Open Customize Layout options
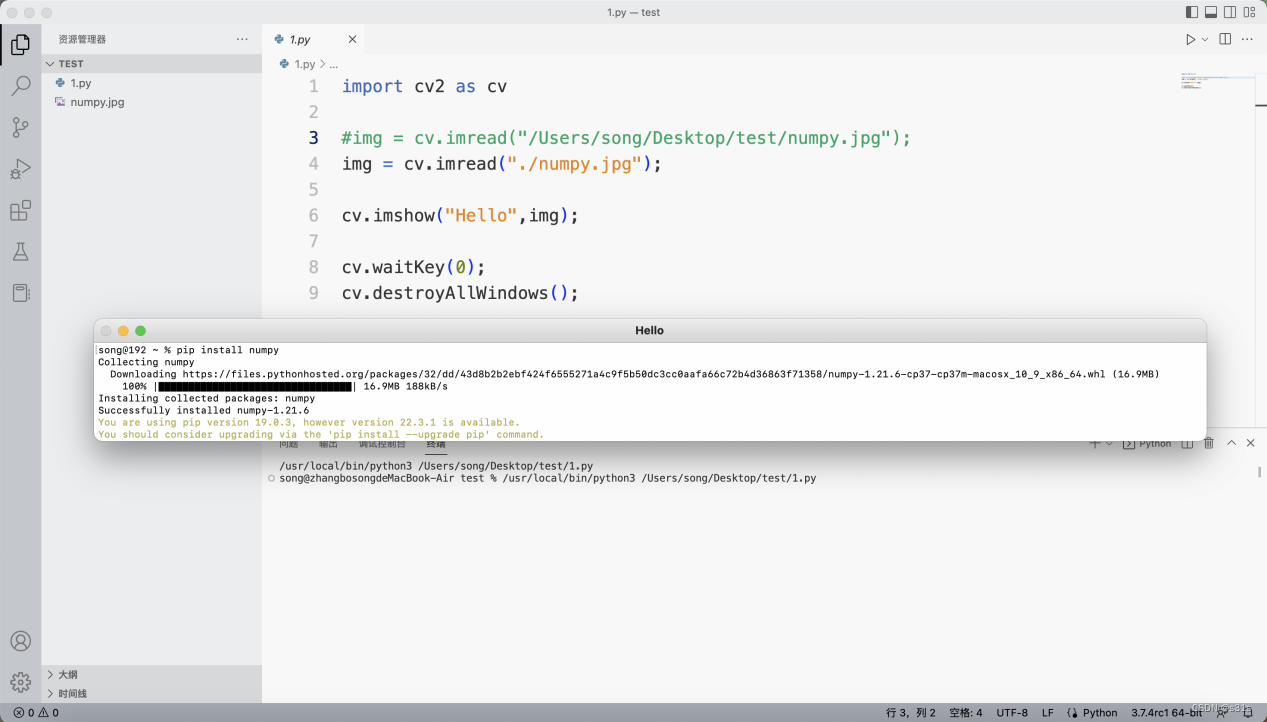The height and width of the screenshot is (722, 1267). click(x=1250, y=12)
